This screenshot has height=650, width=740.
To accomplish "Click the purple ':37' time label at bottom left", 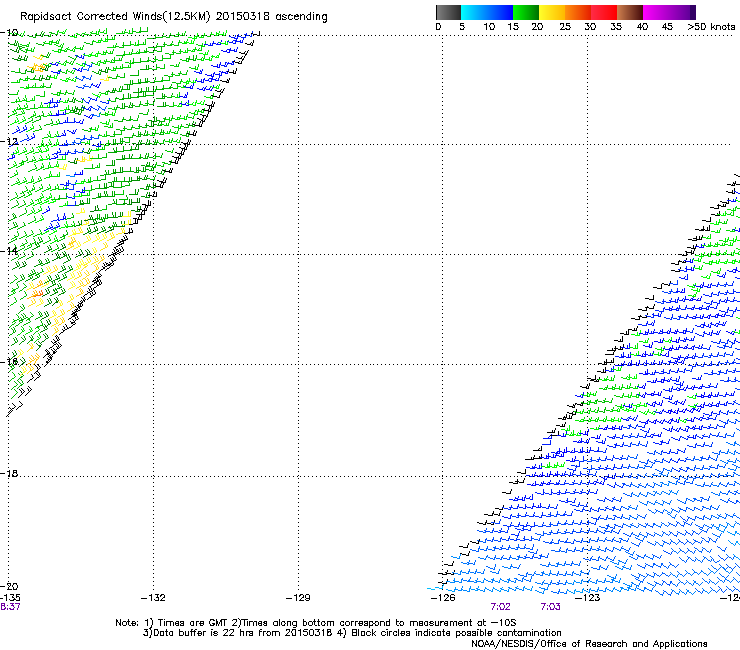I will coord(10,607).
